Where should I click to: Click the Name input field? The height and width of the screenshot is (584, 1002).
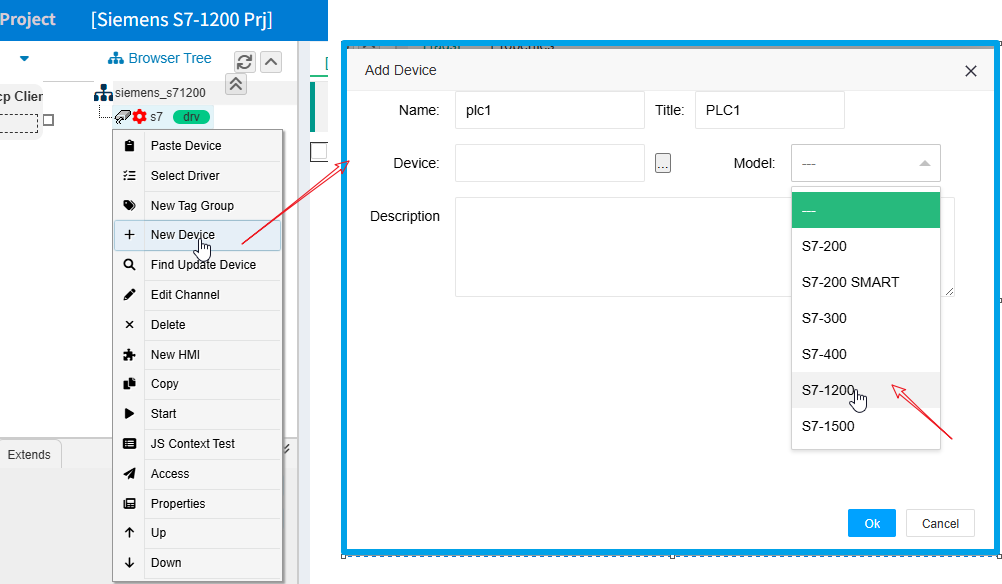tap(550, 110)
